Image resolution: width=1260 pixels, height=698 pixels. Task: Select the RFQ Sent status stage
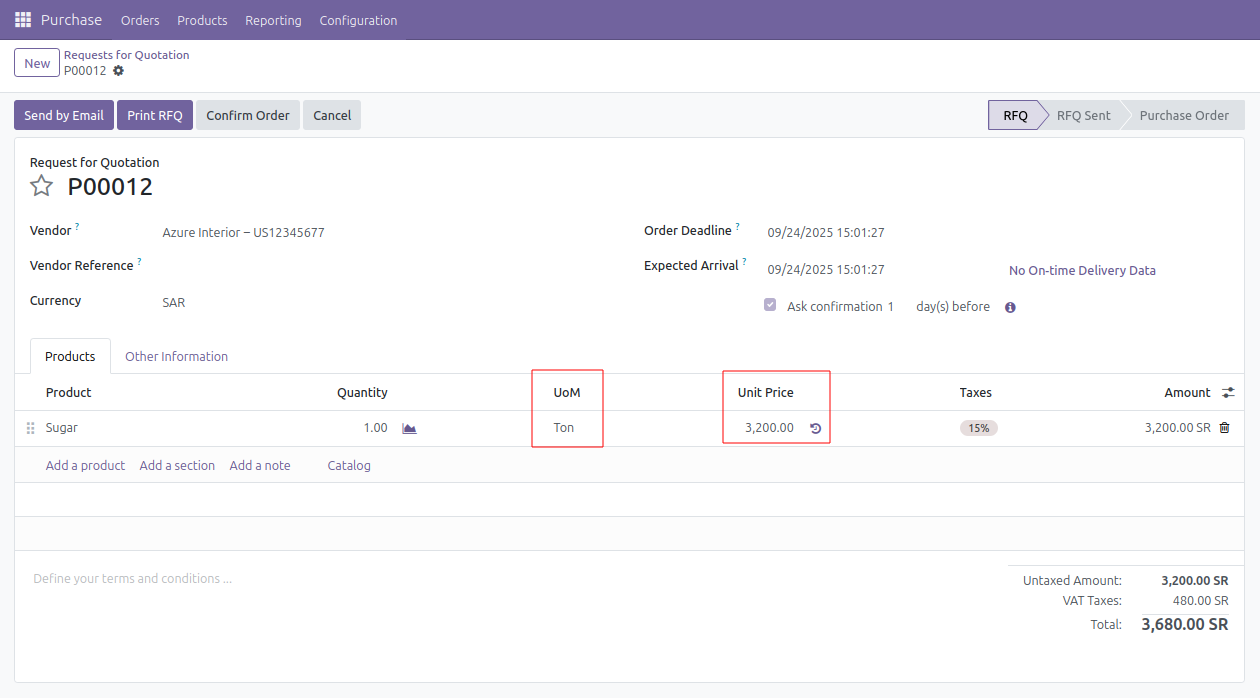(1083, 115)
